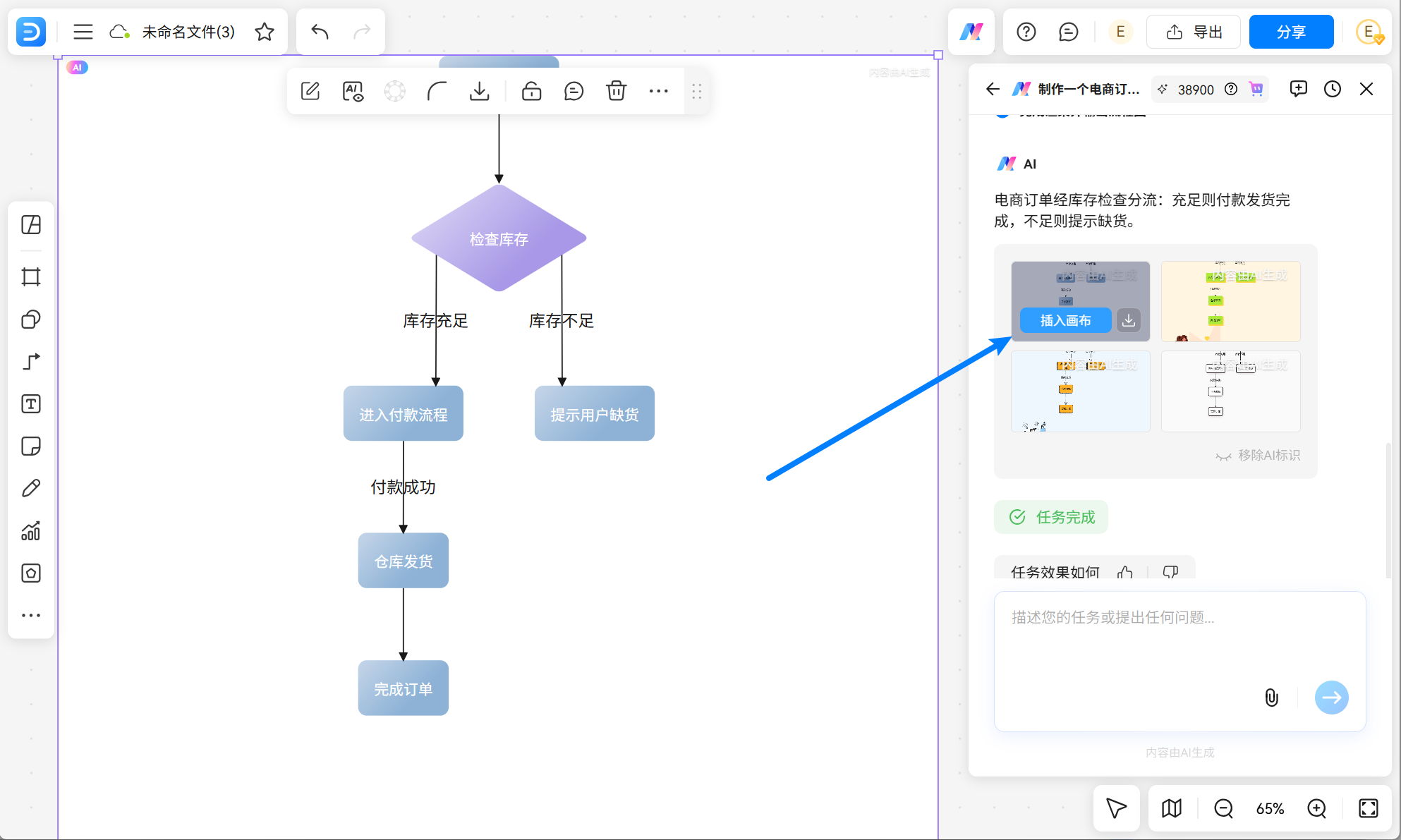Go back in the AI panel
This screenshot has width=1401, height=840.
tap(993, 89)
